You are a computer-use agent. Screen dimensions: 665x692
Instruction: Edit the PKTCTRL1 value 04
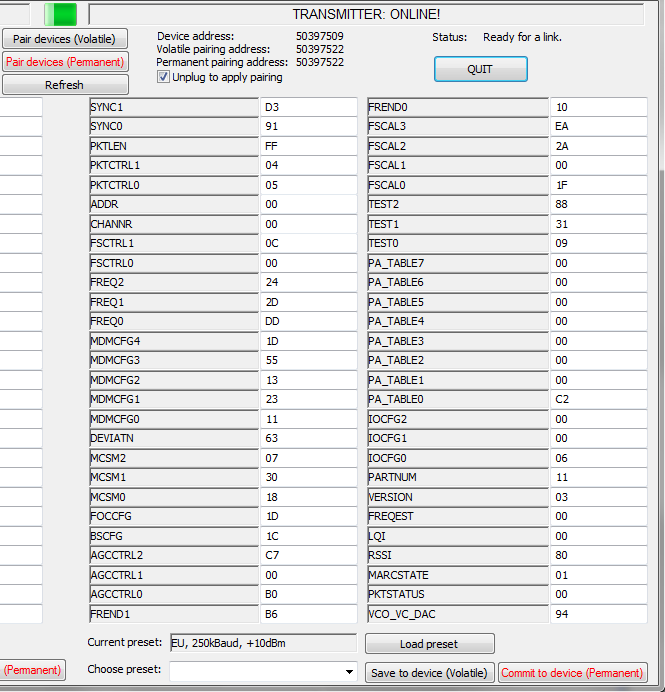tap(308, 165)
